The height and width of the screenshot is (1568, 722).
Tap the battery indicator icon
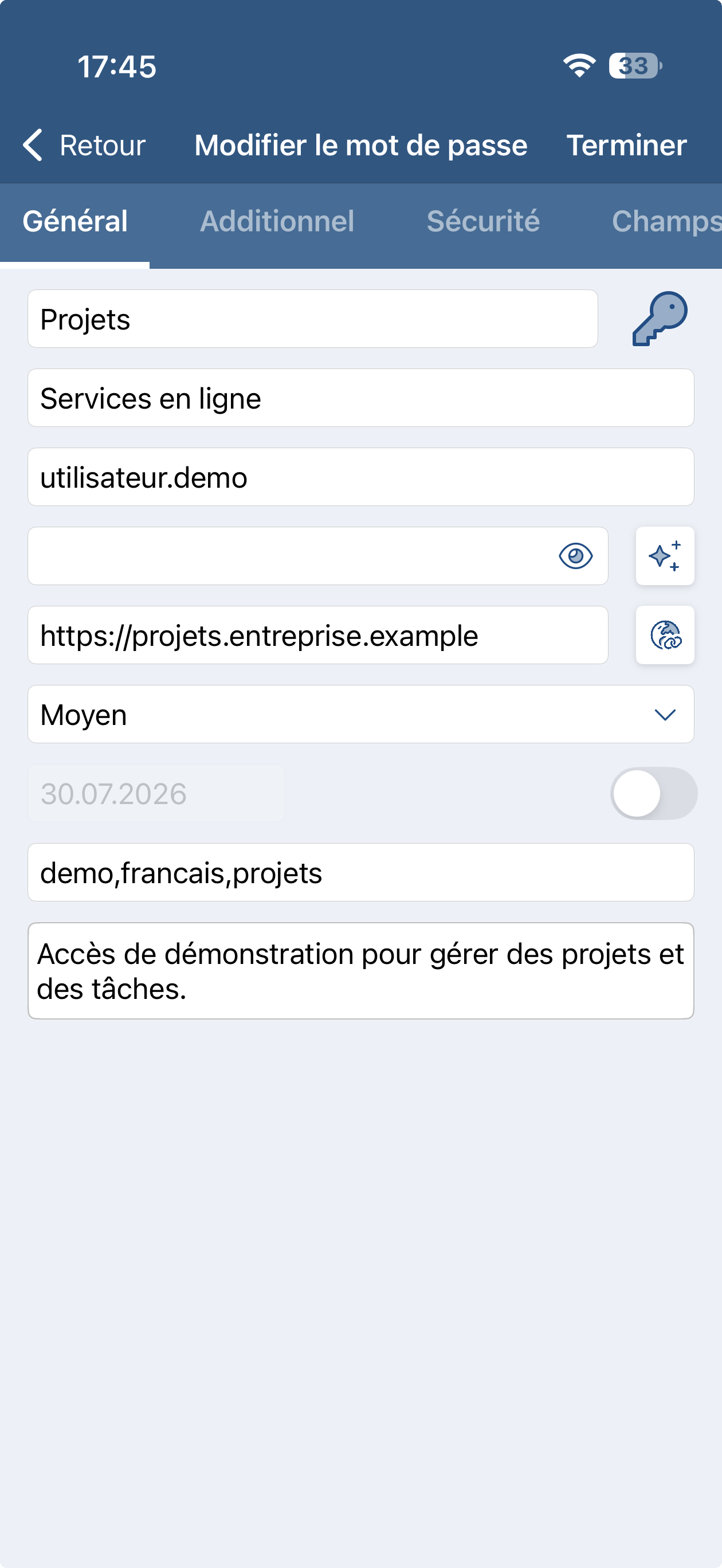pyautogui.click(x=635, y=66)
